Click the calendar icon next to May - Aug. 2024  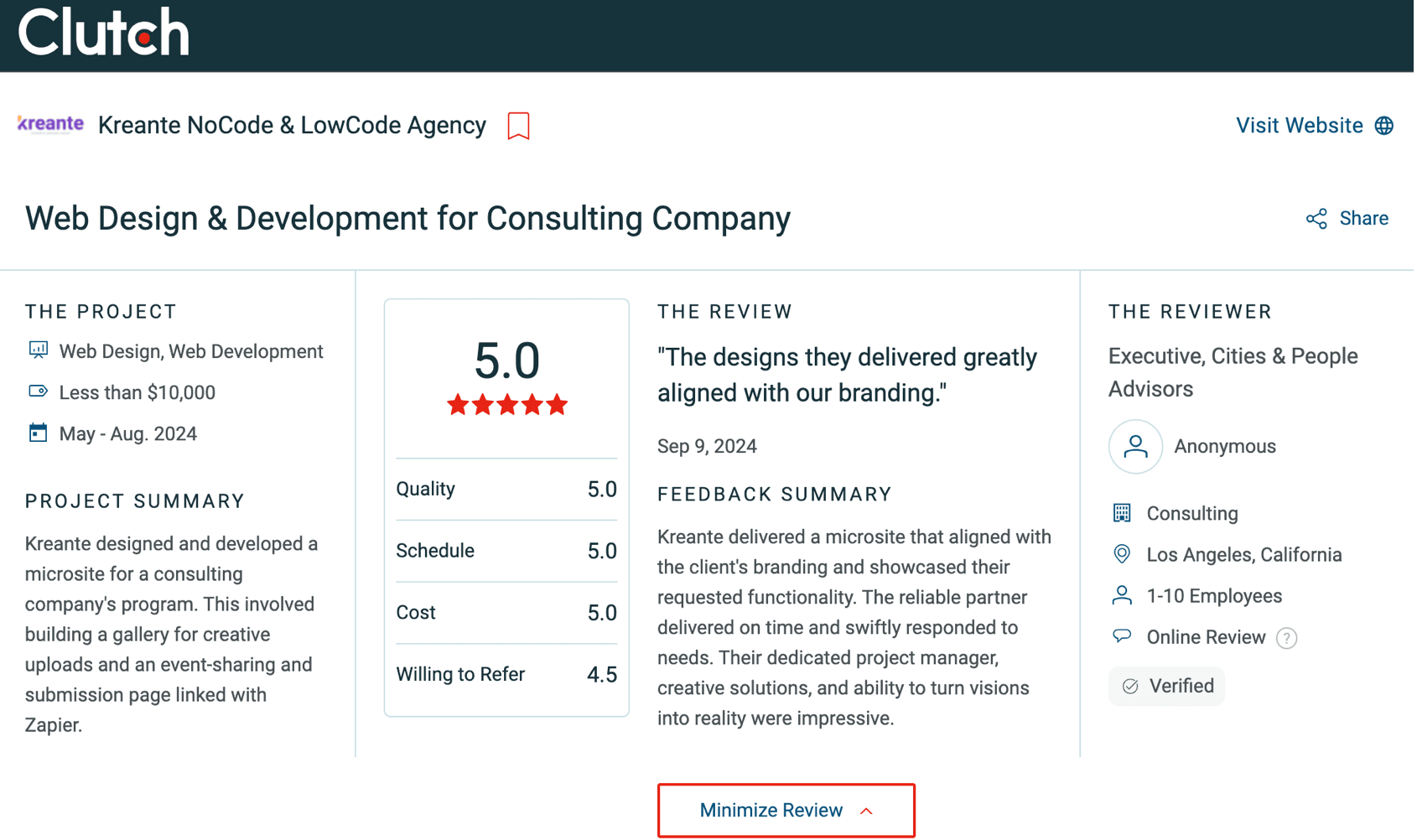(38, 433)
